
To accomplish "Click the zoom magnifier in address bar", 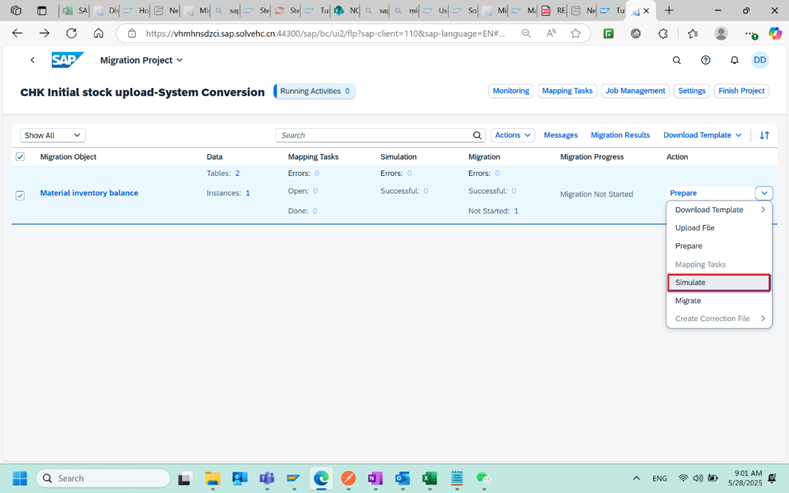I will 526,33.
